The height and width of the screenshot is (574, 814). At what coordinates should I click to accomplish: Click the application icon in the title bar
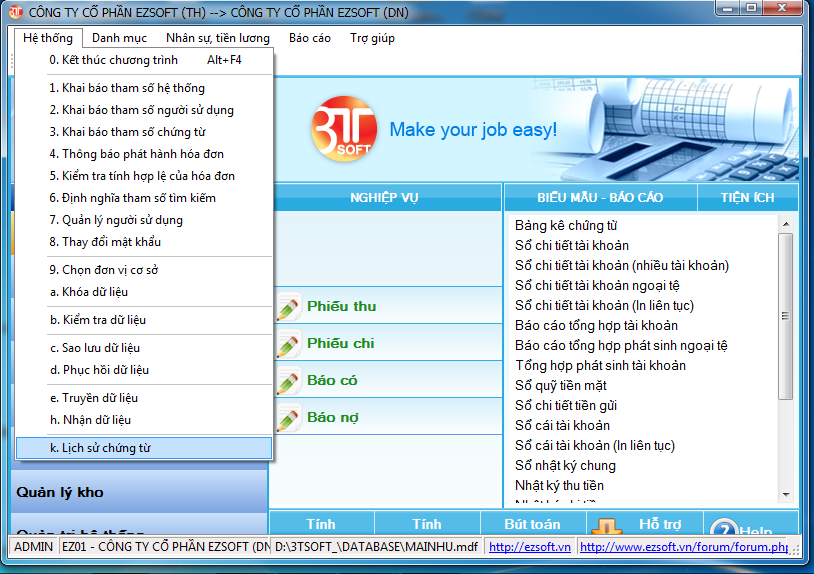[15, 11]
